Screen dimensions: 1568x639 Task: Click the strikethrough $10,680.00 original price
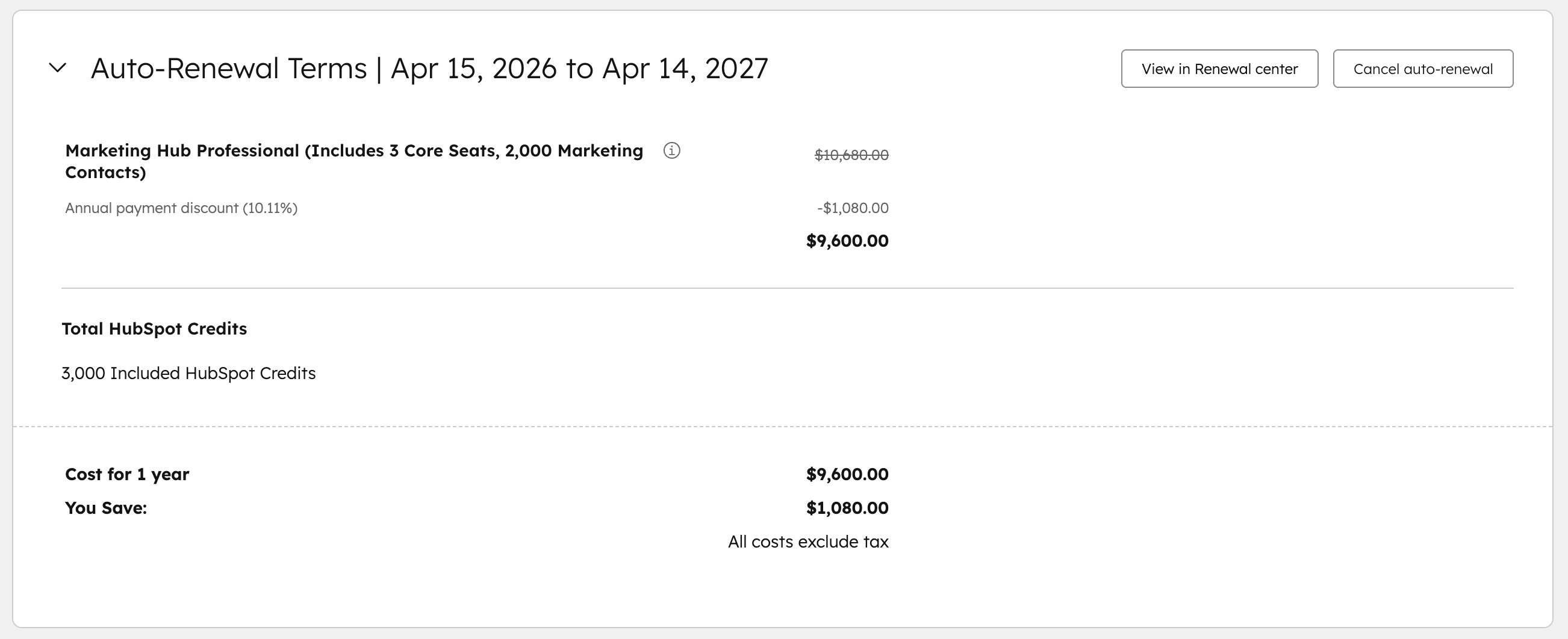[851, 155]
